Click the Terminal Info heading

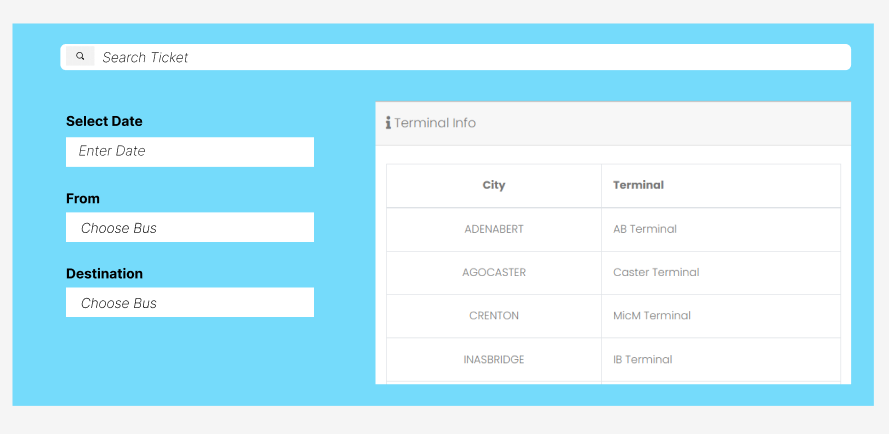(435, 123)
